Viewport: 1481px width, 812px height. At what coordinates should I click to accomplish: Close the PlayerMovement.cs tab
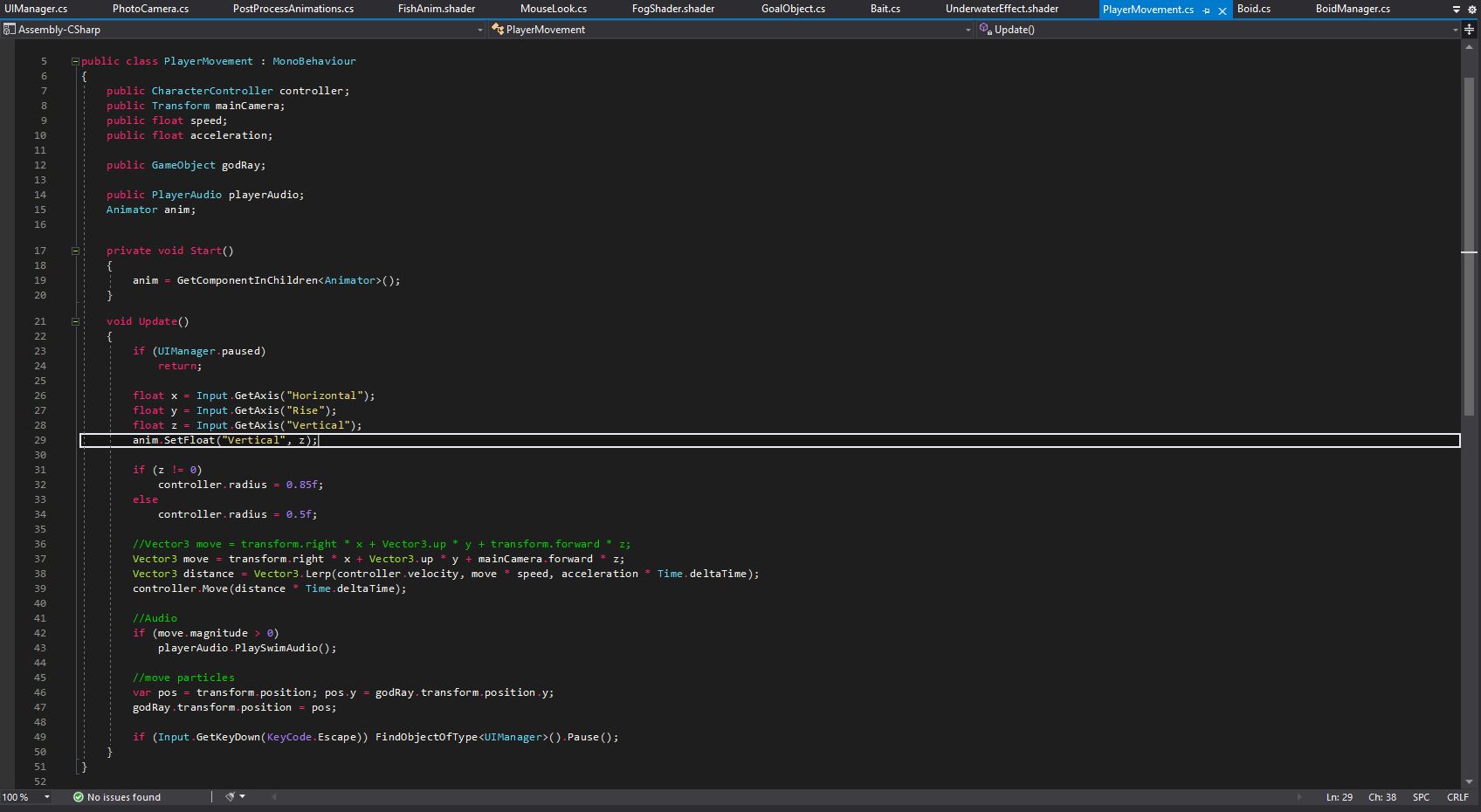tap(1222, 10)
